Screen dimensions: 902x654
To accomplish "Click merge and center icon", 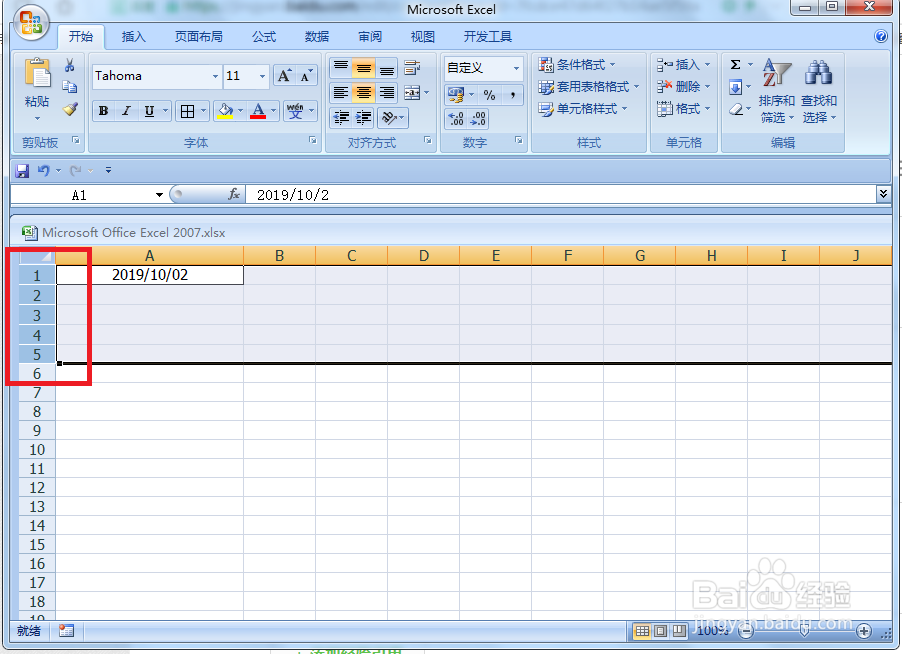I will (412, 93).
